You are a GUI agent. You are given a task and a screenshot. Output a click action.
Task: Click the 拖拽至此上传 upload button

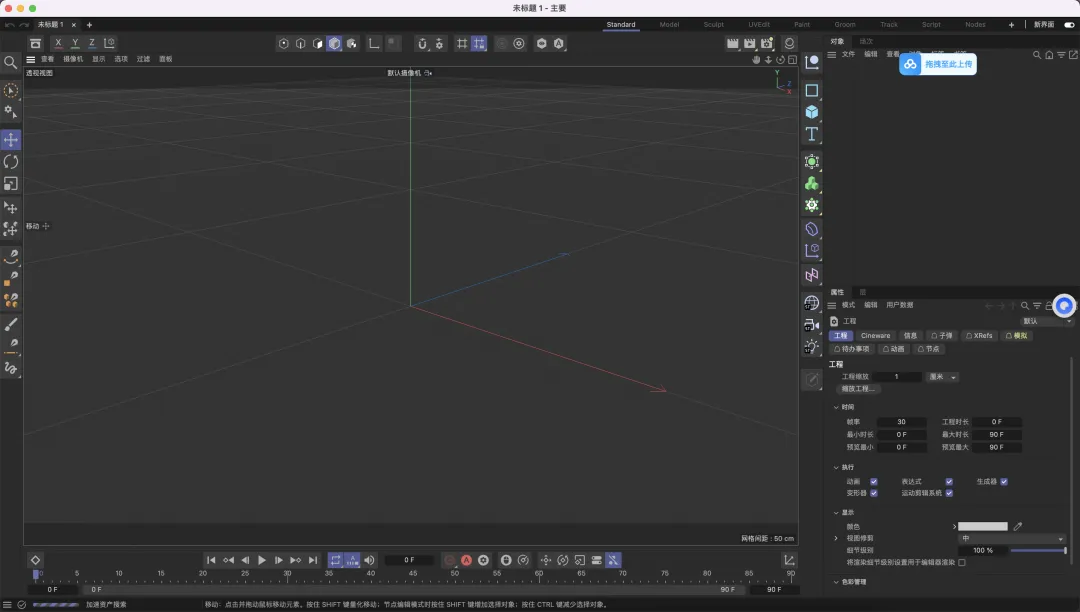click(x=938, y=64)
